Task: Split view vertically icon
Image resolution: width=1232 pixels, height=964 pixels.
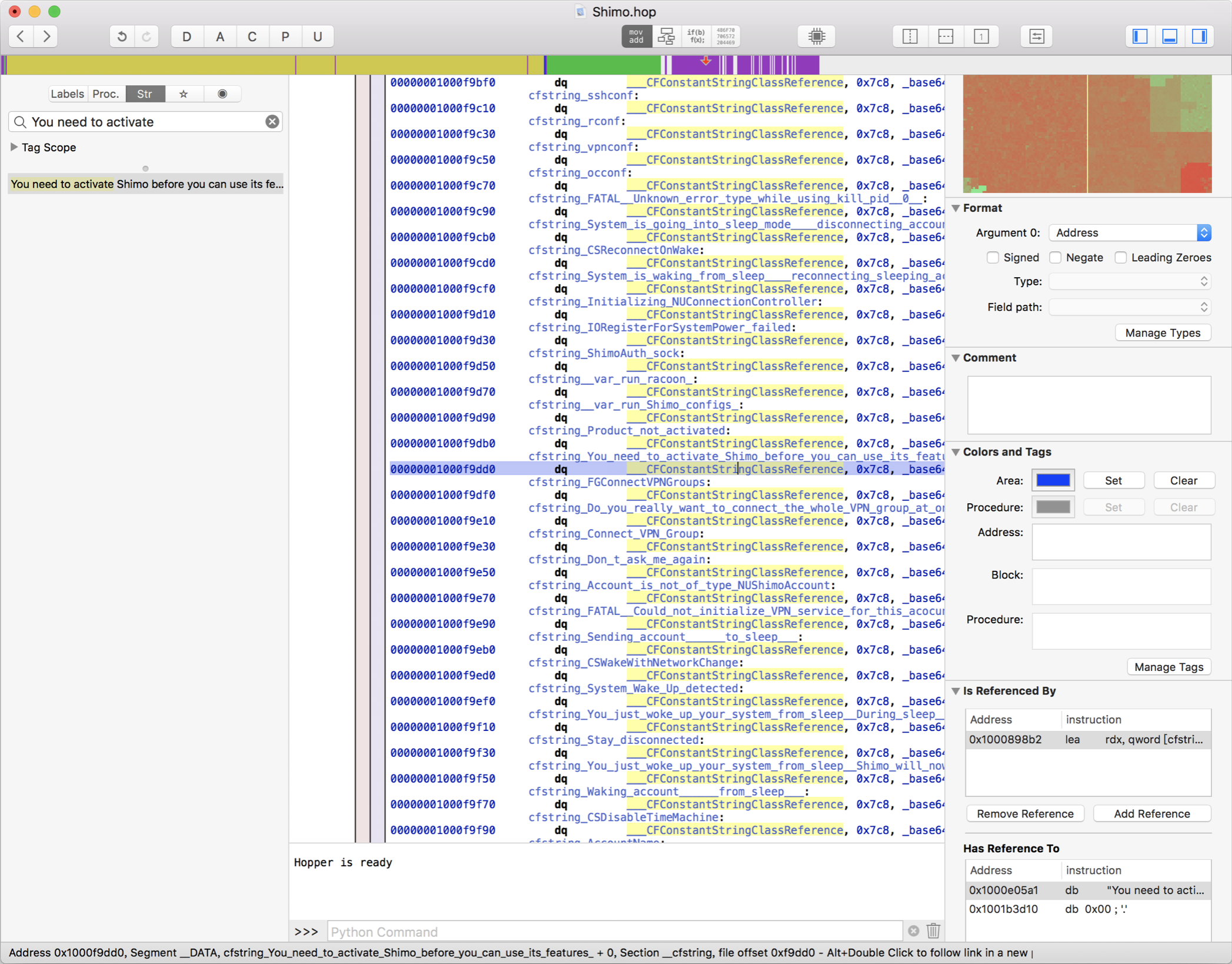Action: coord(910,36)
